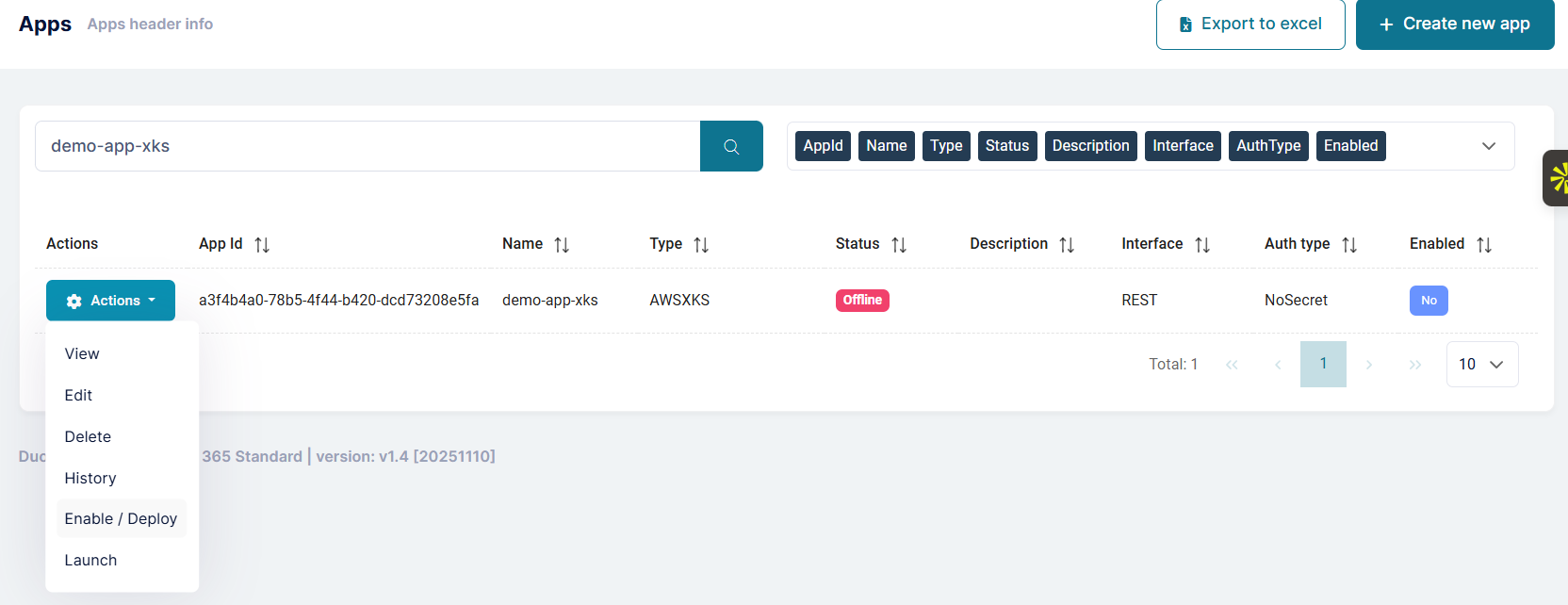This screenshot has height=605, width=1568.
Task: Sort by Type column arrows
Action: click(701, 245)
